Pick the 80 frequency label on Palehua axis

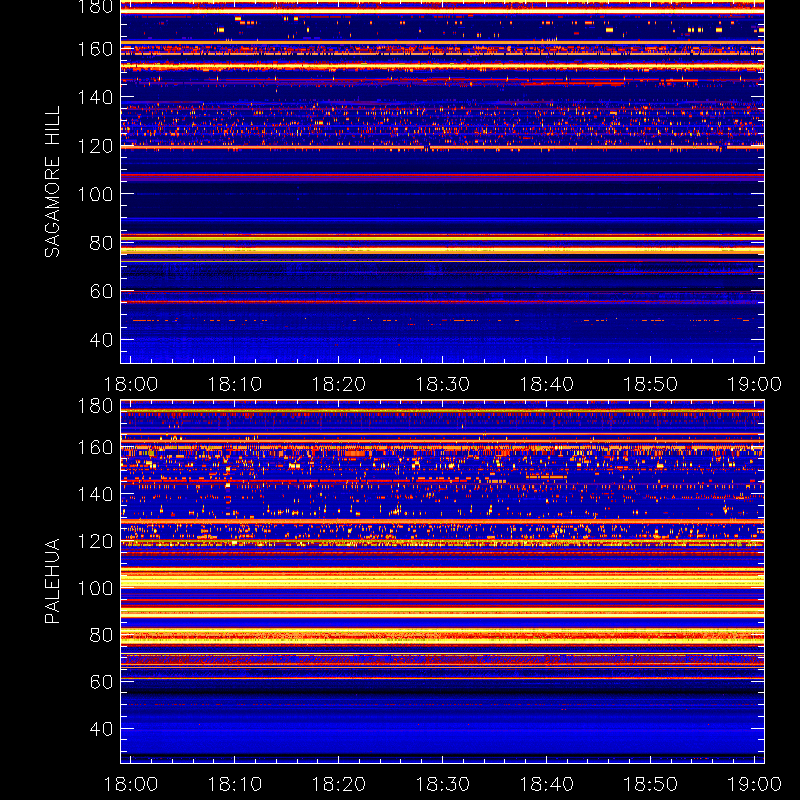[101, 635]
